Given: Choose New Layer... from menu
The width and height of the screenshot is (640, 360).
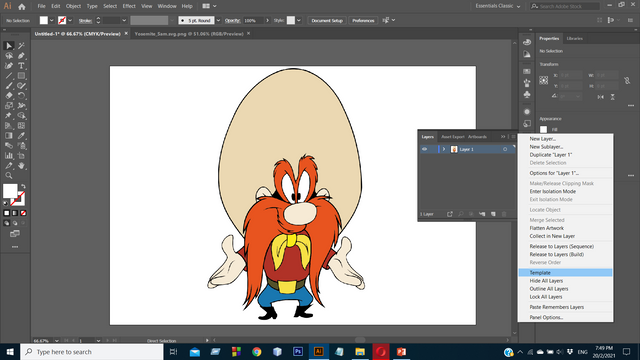Looking at the screenshot, I should (x=543, y=139).
